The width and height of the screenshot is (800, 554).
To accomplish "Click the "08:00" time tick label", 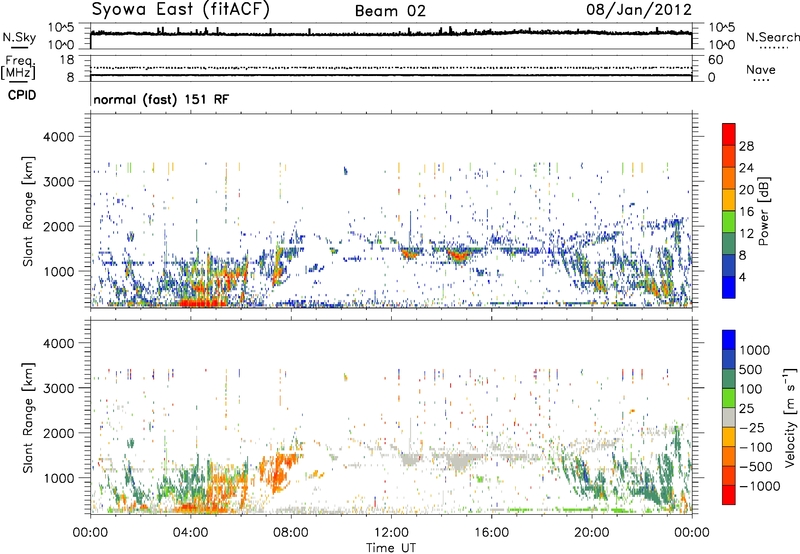I will [x=291, y=533].
